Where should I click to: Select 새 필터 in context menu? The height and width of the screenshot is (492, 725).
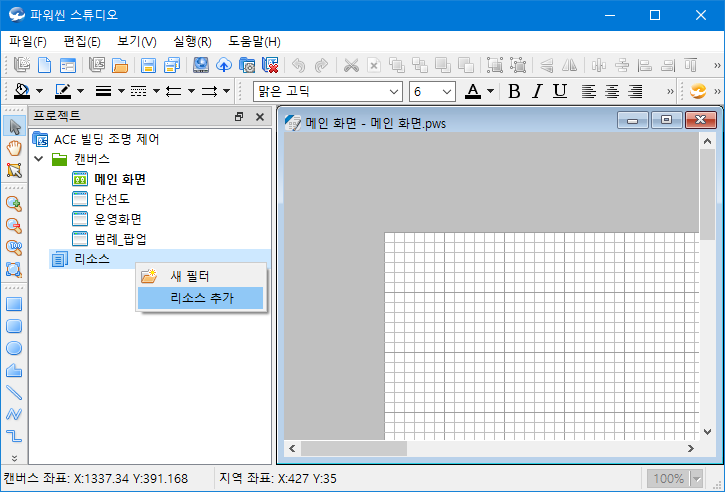[x=190, y=276]
